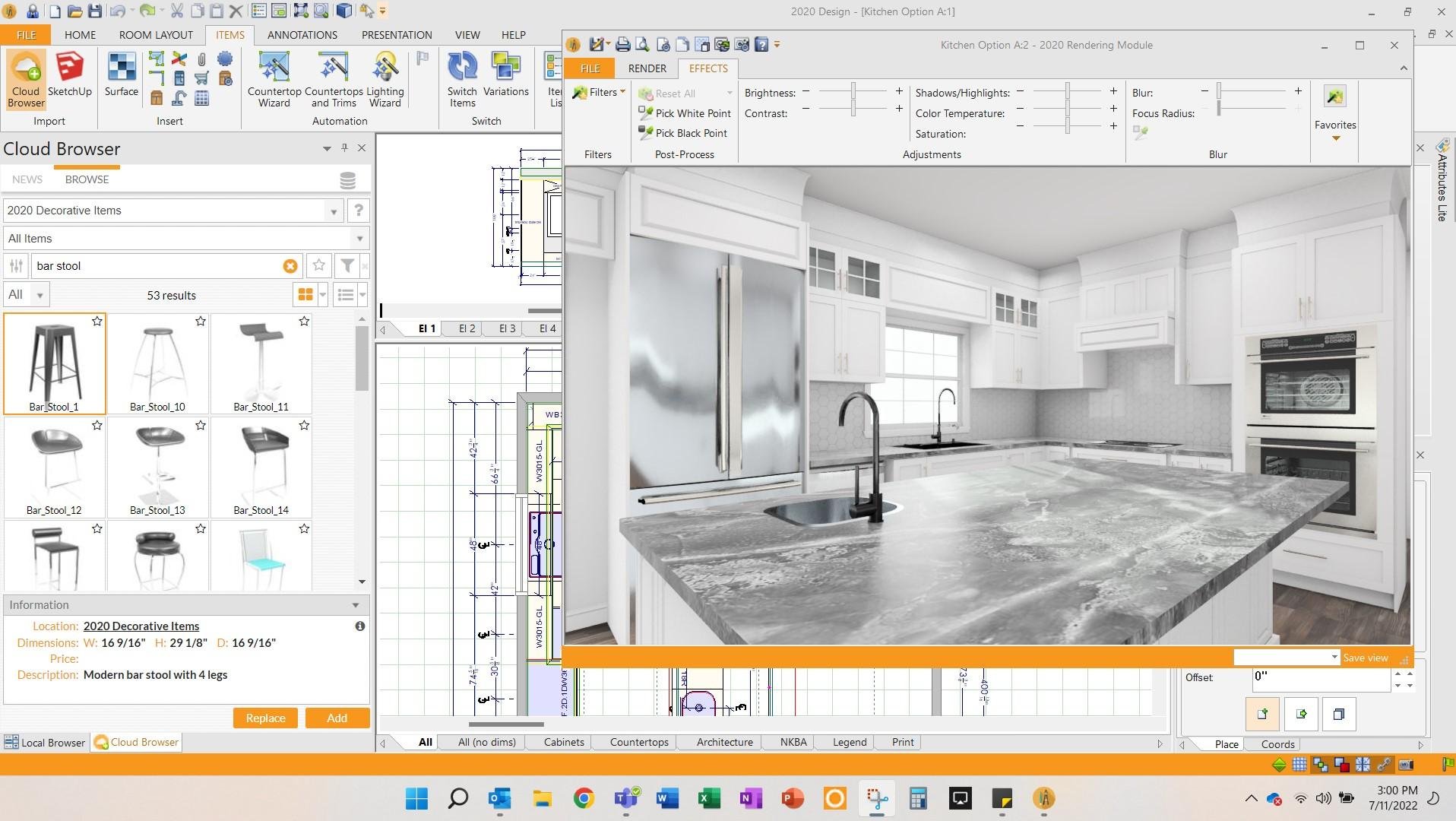Click the Replace button
Image resolution: width=1456 pixels, height=821 pixels.
pos(265,718)
